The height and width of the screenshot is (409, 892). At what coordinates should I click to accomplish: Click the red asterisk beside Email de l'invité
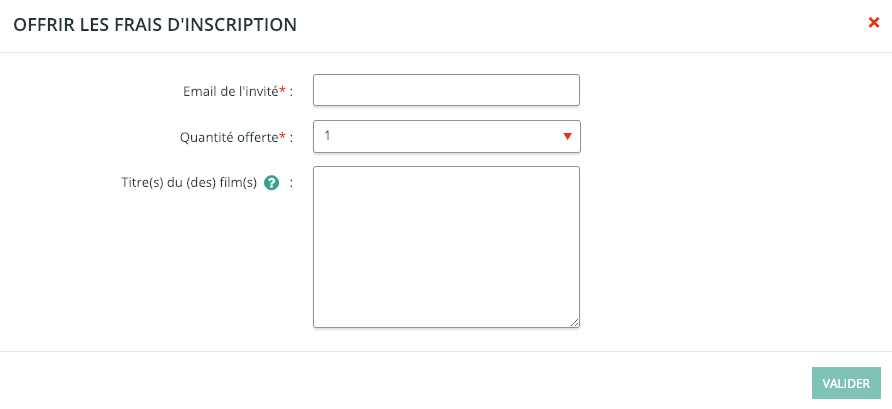282,90
